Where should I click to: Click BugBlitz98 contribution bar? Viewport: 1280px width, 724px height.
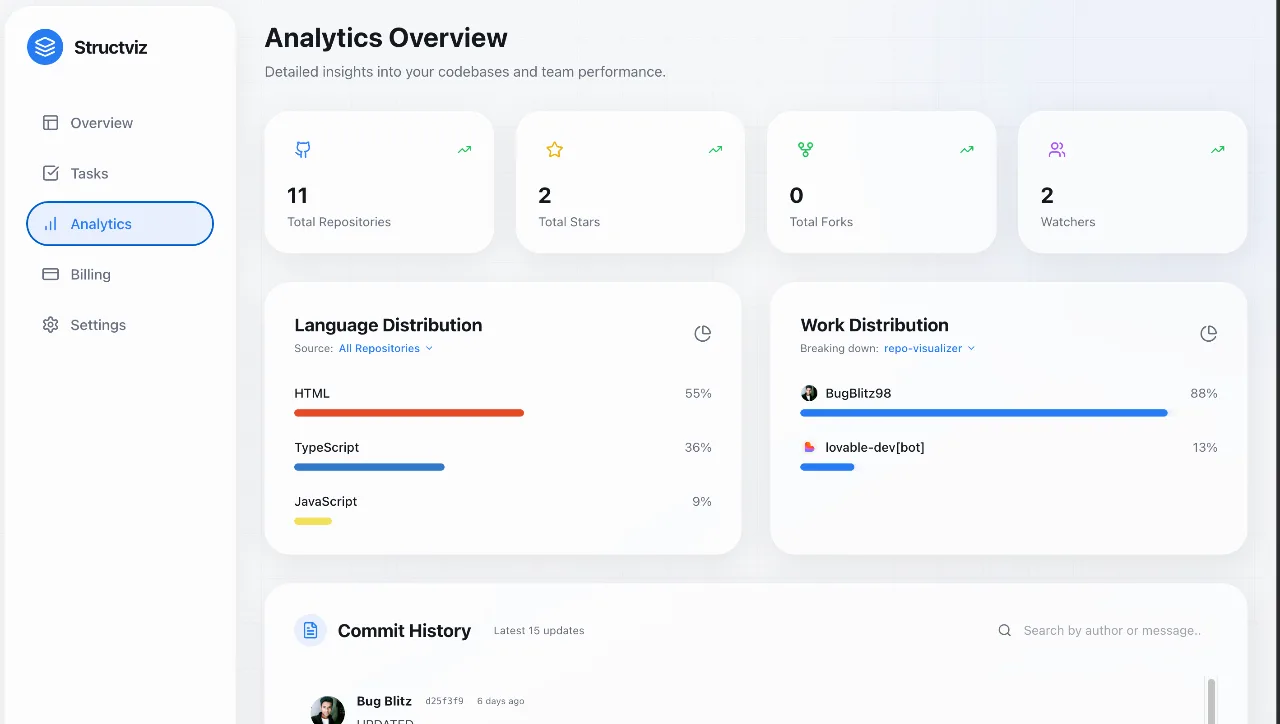pyautogui.click(x=984, y=413)
